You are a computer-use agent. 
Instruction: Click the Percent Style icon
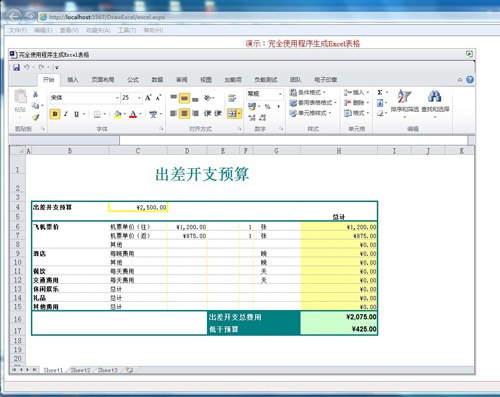point(267,107)
